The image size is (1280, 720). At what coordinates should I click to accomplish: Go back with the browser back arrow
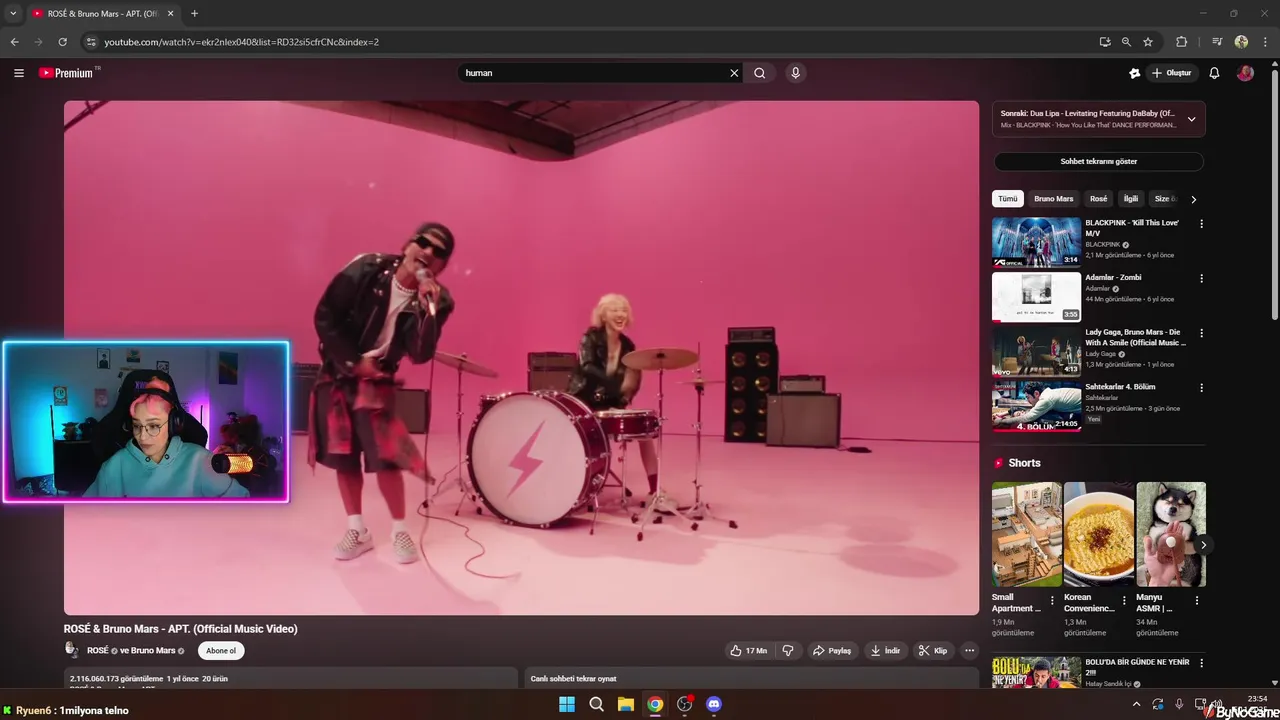tap(14, 42)
